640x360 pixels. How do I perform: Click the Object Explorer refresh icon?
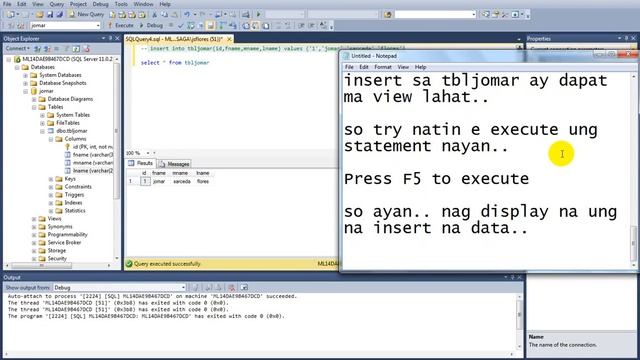click(x=76, y=49)
